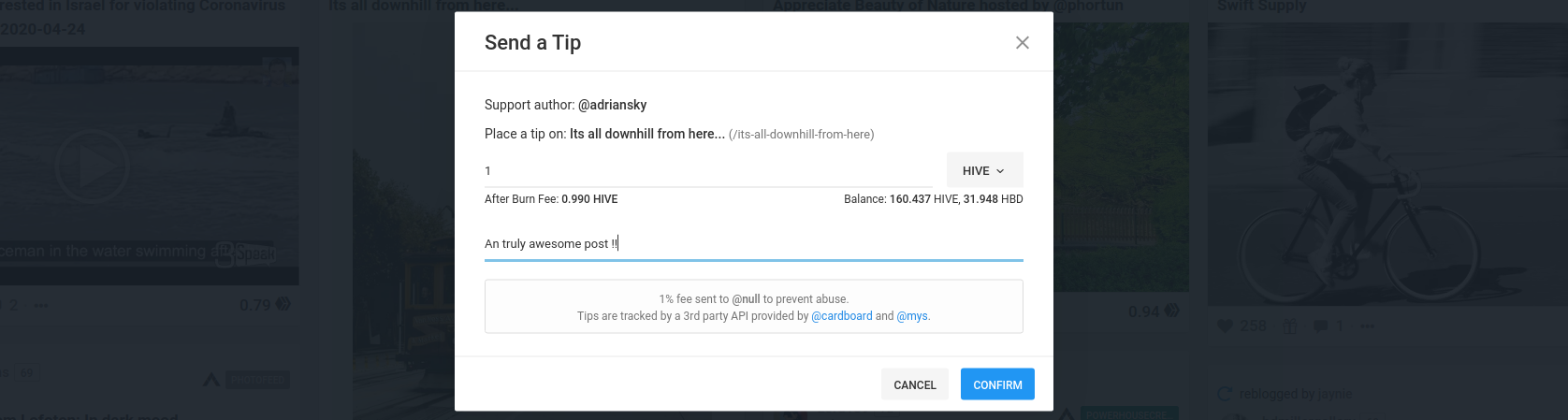Click the post title 'Its all downhill from here...'

[x=646, y=134]
